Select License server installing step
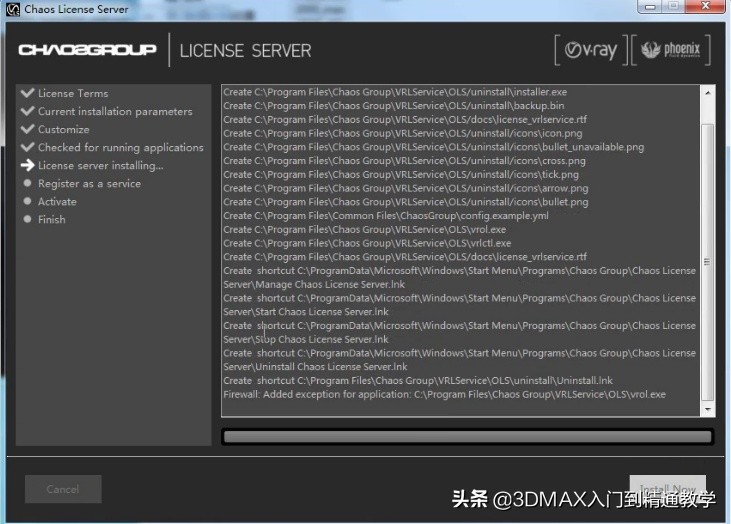This screenshot has width=731, height=524. pyautogui.click(x=101, y=165)
